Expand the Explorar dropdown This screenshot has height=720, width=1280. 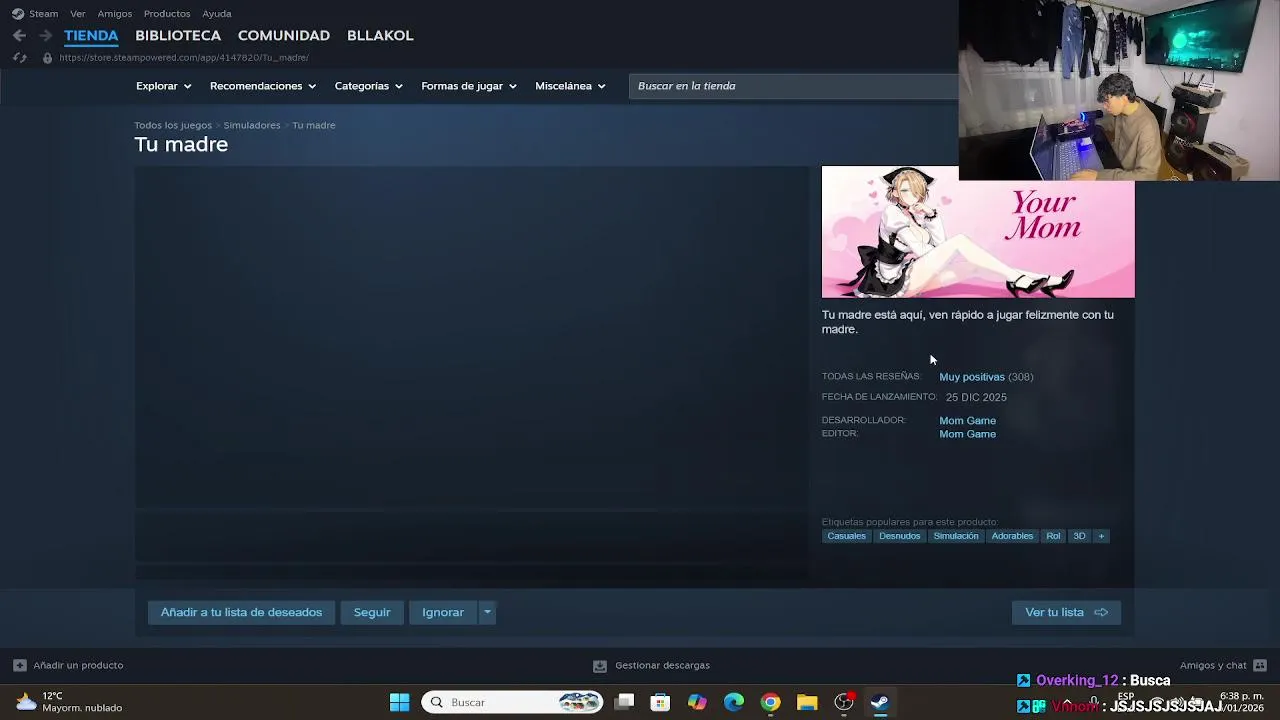click(163, 86)
